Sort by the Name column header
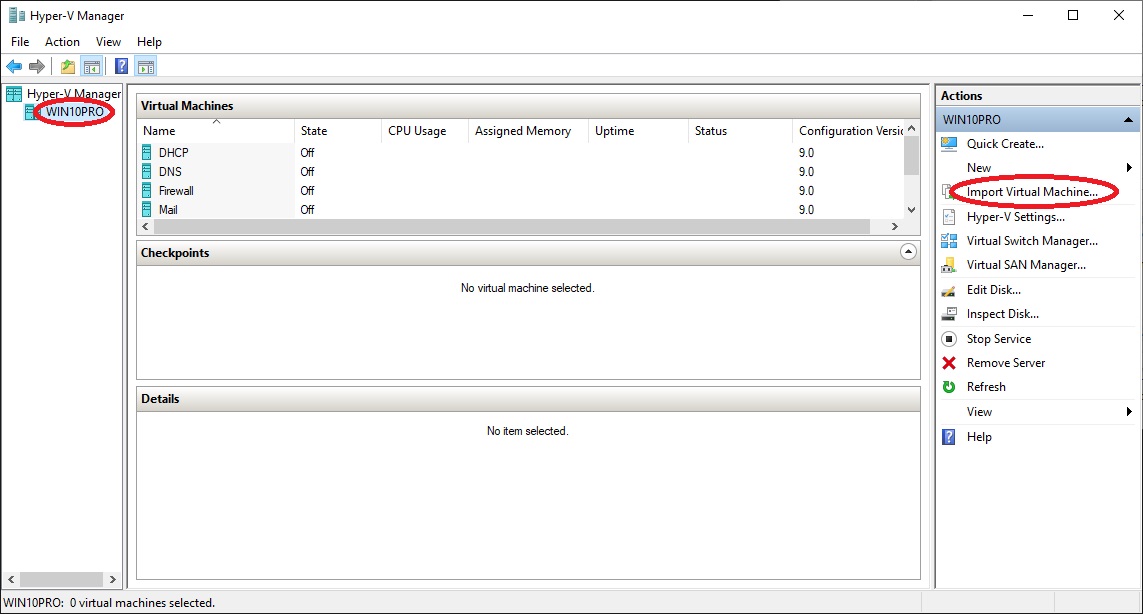Viewport: 1143px width, 614px height. tap(216, 131)
